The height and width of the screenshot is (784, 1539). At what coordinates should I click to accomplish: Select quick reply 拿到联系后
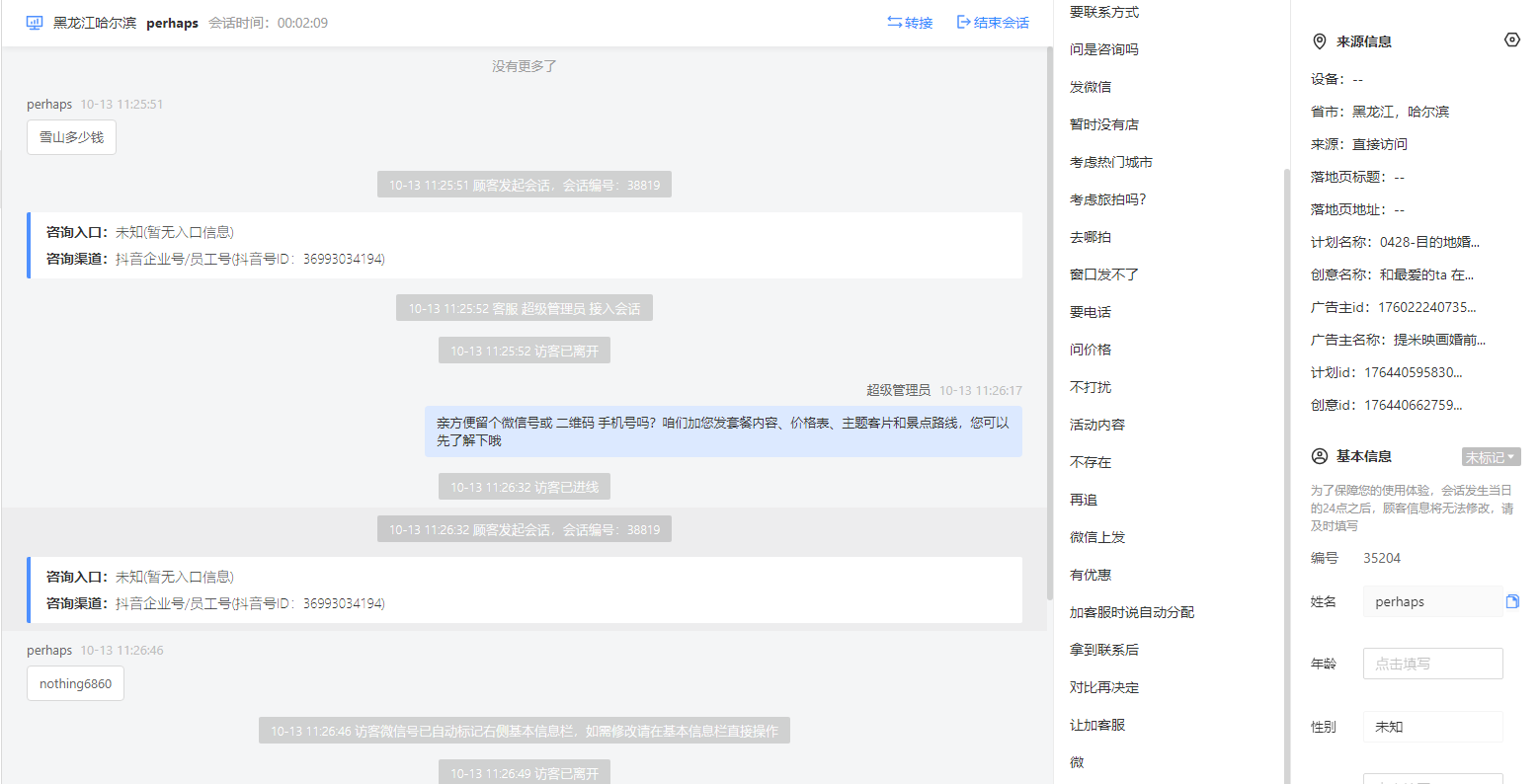(x=1104, y=650)
